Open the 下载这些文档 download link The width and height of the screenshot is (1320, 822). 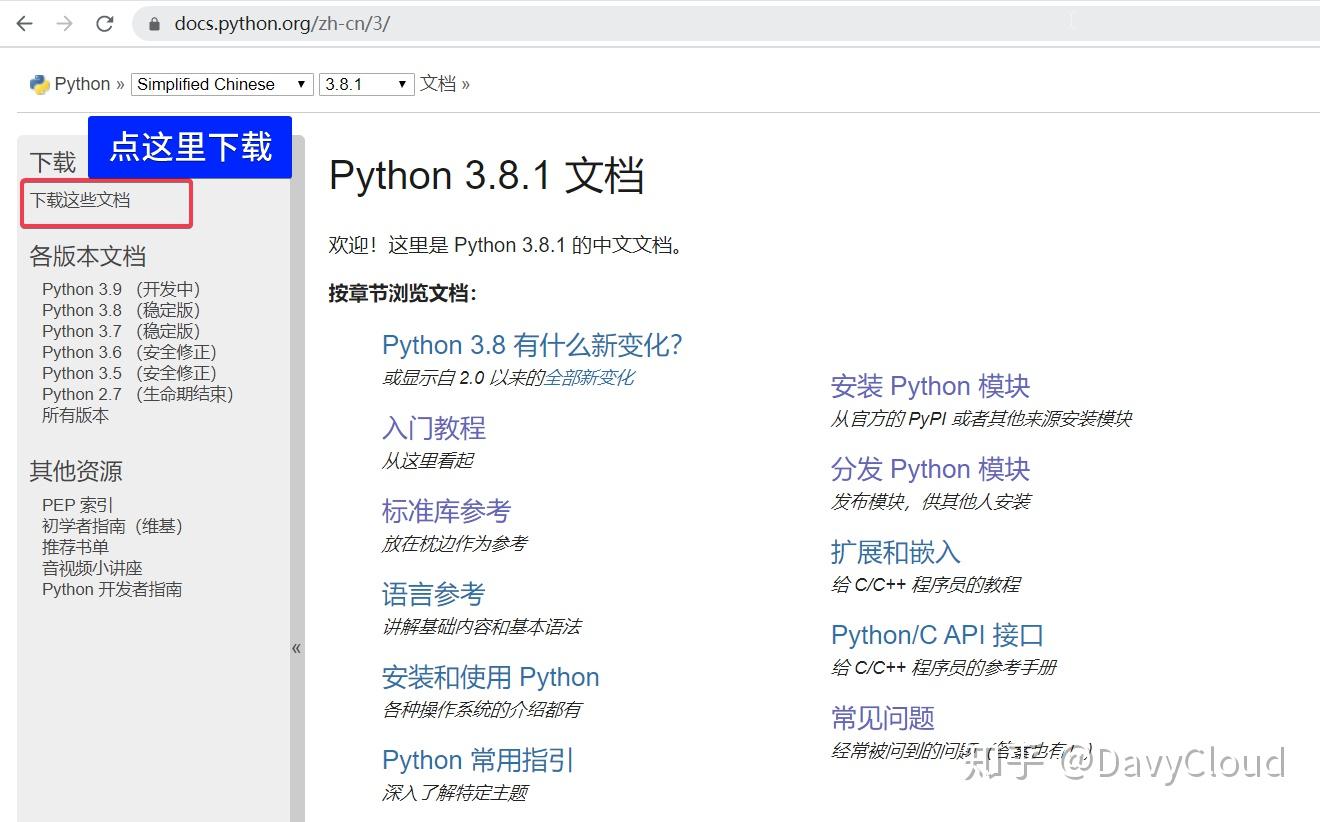pyautogui.click(x=80, y=200)
